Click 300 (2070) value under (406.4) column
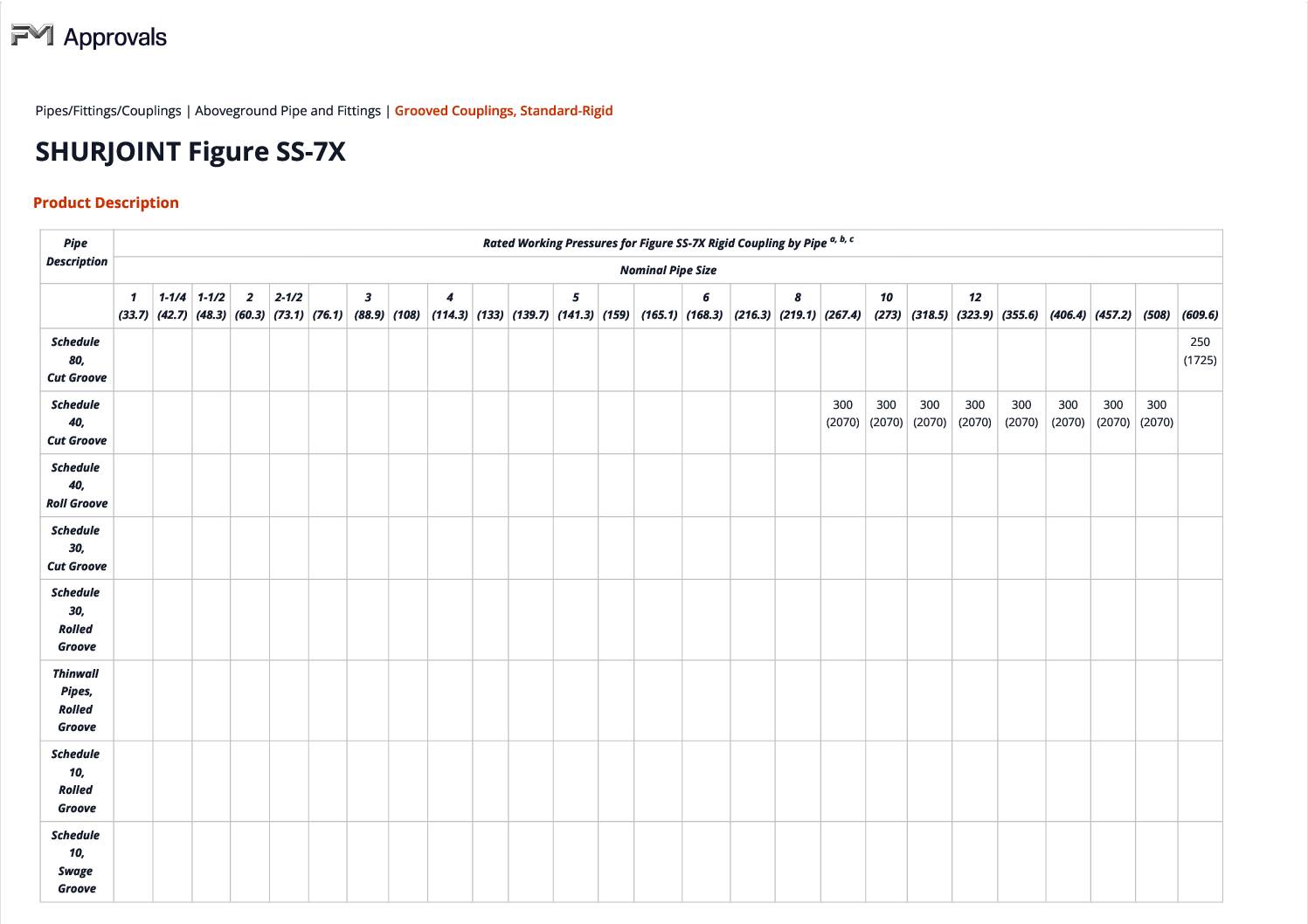Image resolution: width=1308 pixels, height=924 pixels. tap(1068, 414)
